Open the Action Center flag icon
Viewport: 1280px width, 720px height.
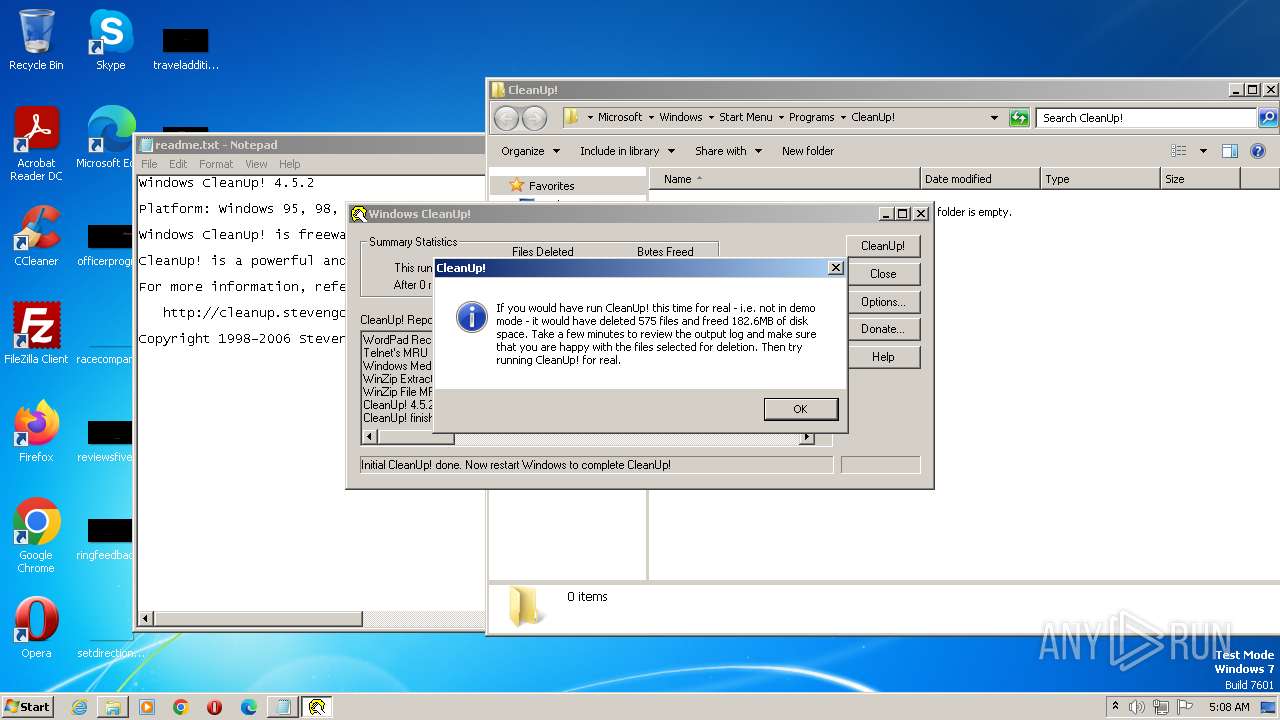(1185, 707)
